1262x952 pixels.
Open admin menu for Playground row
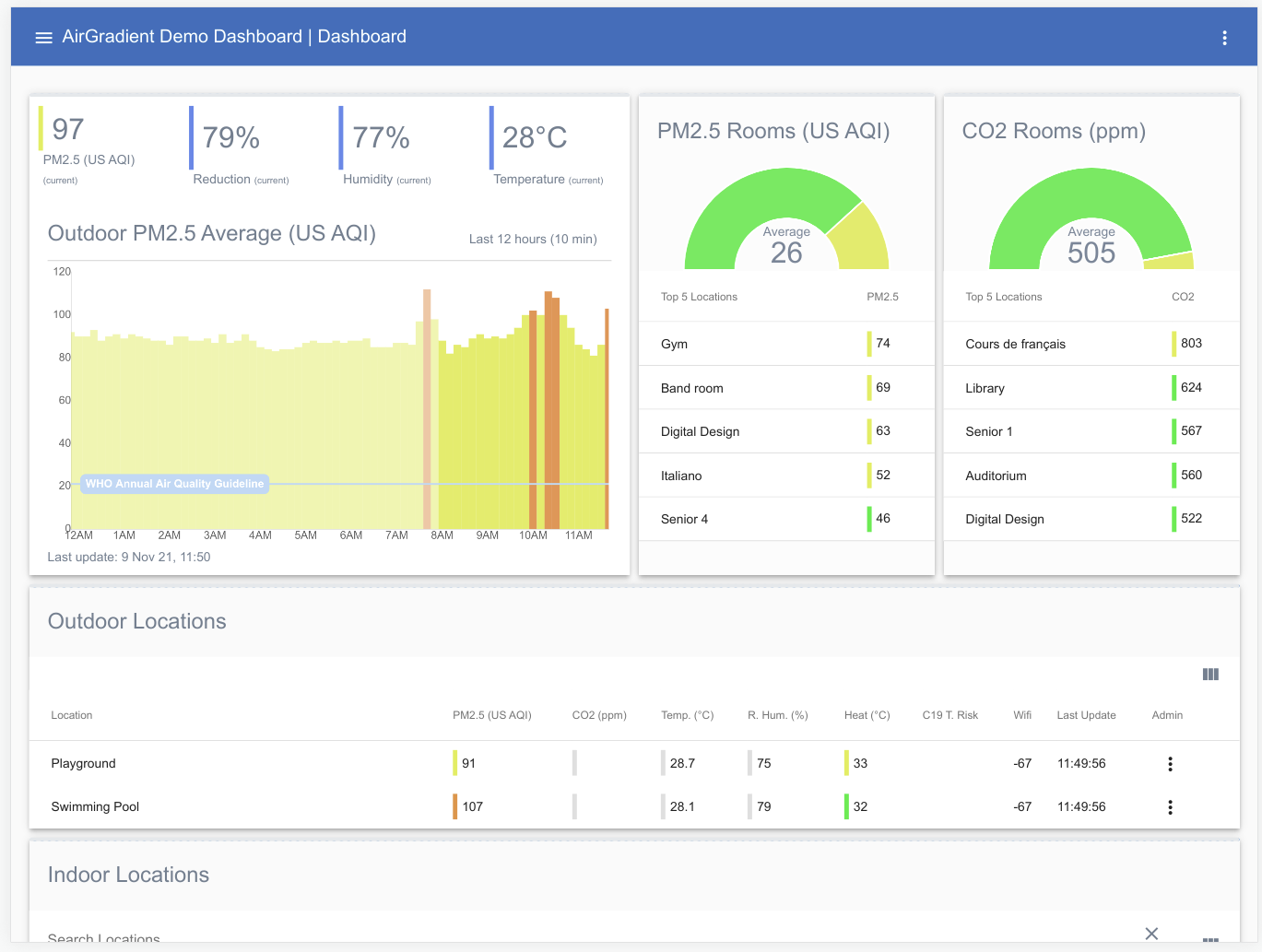tap(1170, 764)
